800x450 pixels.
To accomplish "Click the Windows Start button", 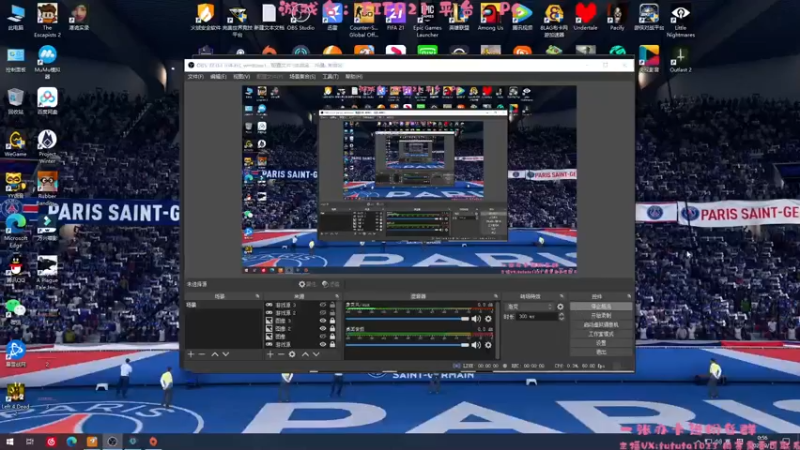I will pyautogui.click(x=9, y=441).
